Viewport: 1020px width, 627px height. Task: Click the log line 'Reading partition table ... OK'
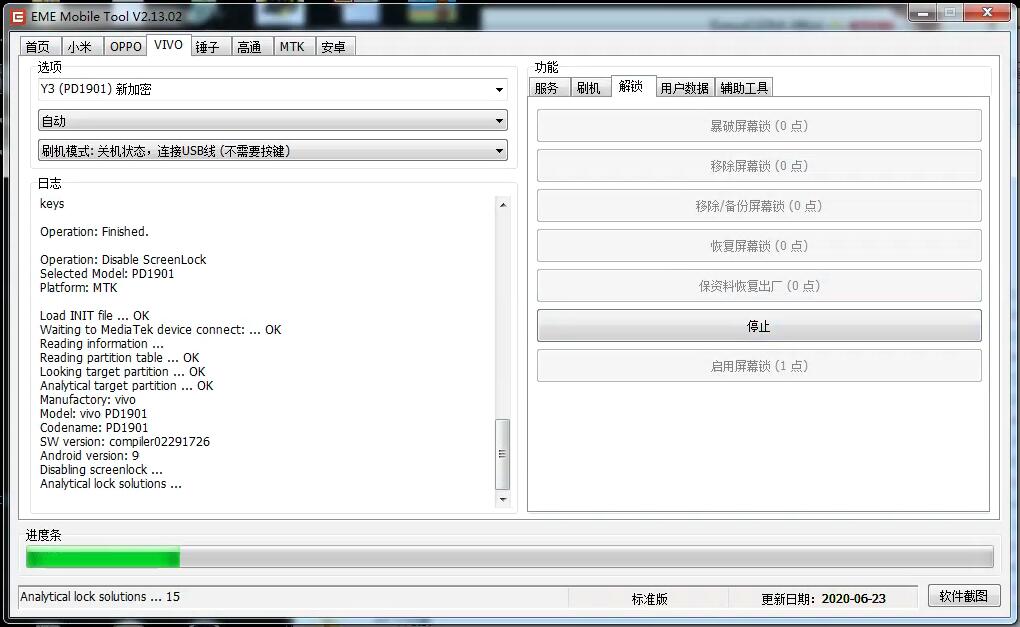click(x=120, y=358)
